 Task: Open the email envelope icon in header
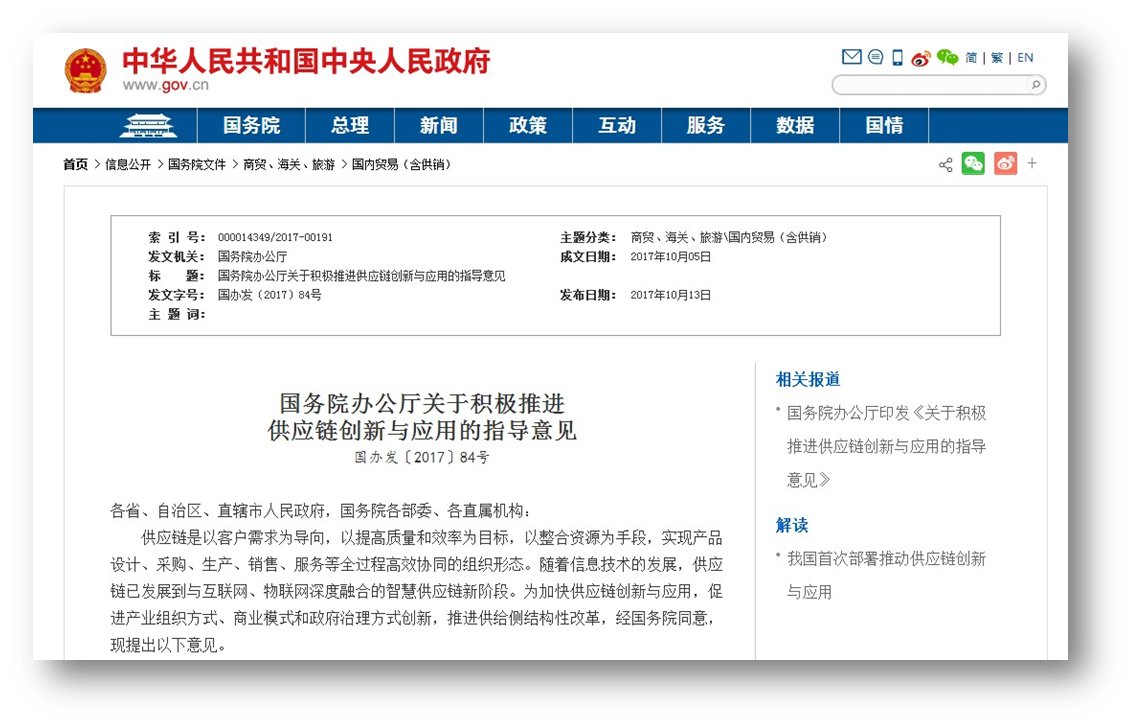(x=851, y=56)
